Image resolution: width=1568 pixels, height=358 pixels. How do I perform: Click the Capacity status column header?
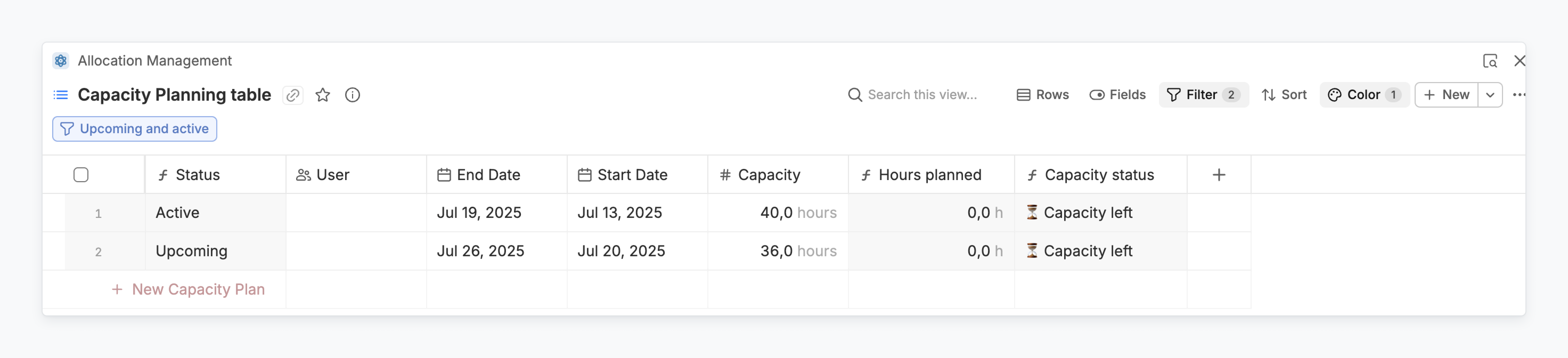click(x=1099, y=175)
